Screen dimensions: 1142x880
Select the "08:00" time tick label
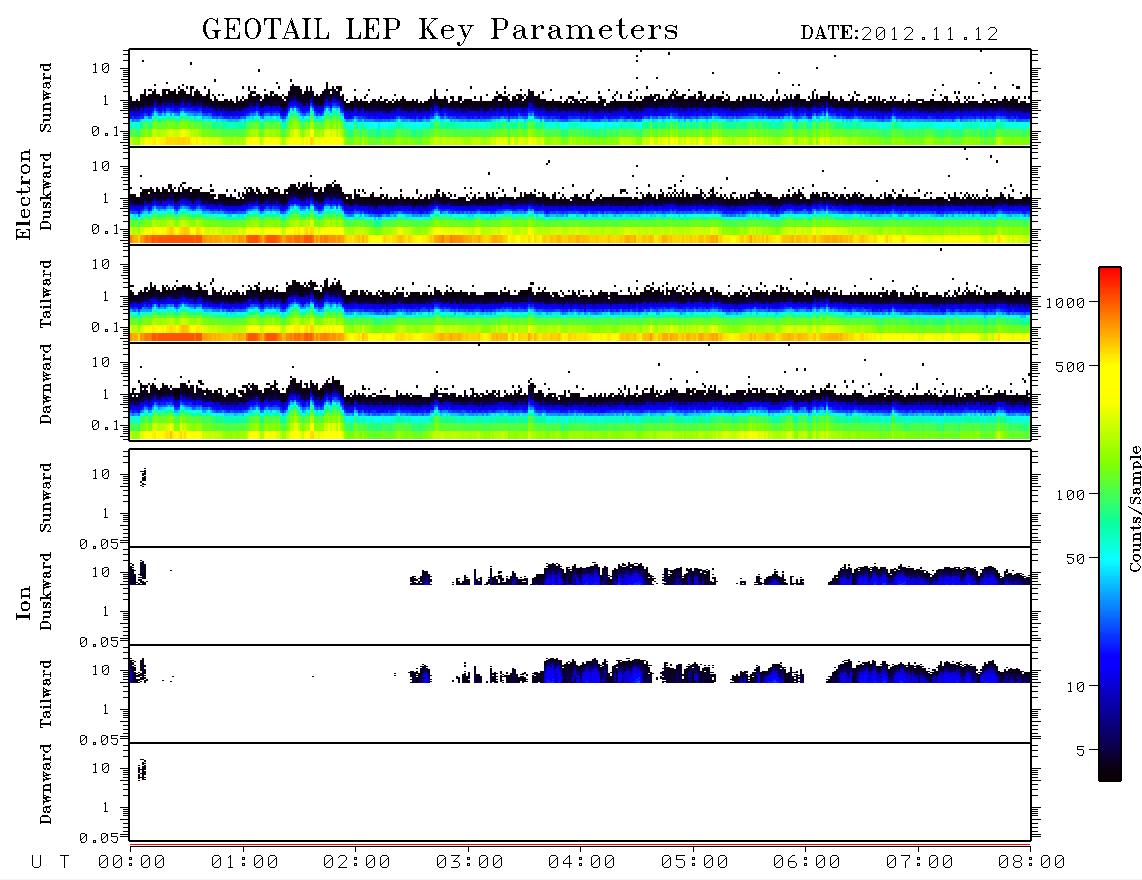[1032, 862]
